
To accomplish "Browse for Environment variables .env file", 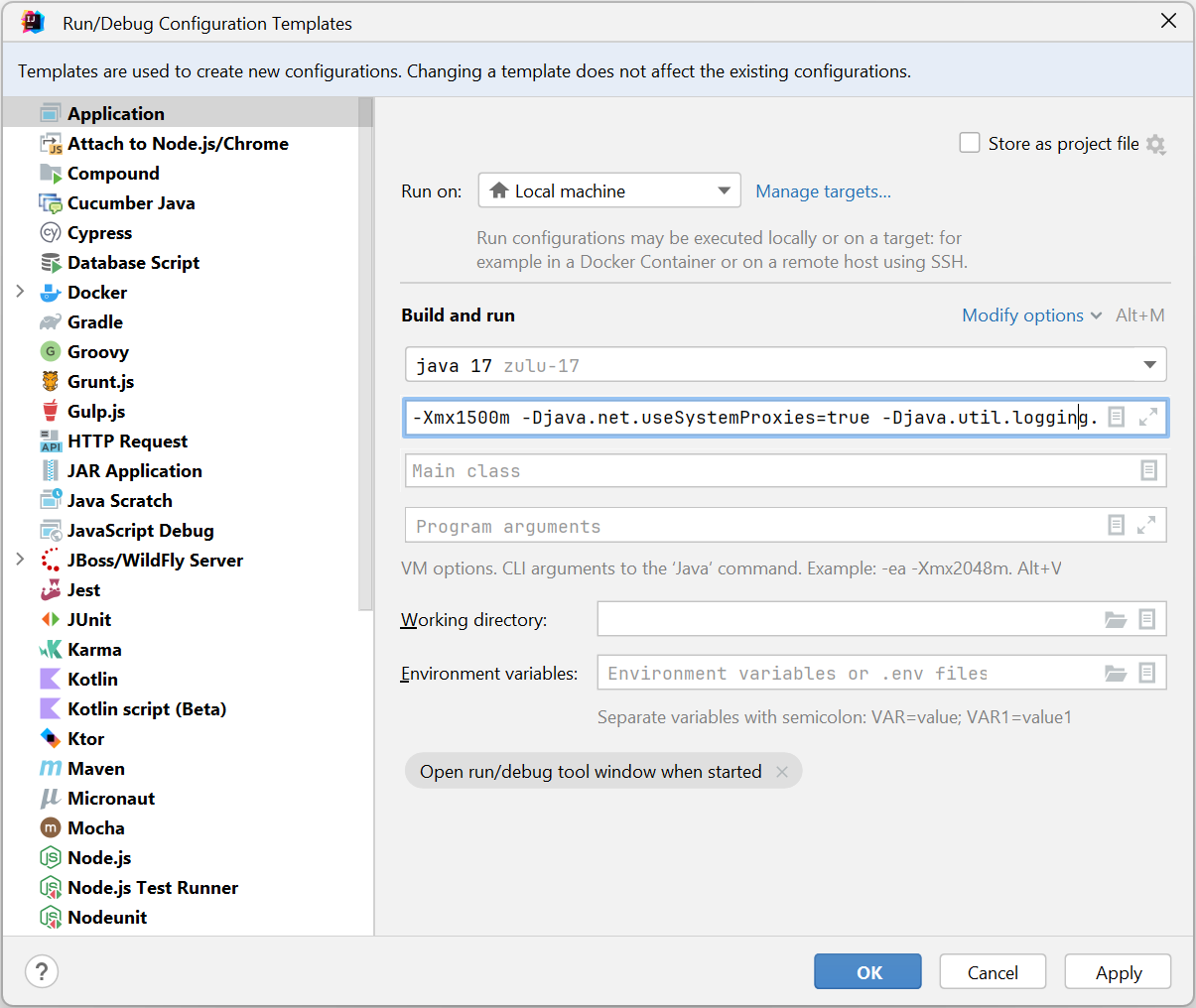I will [1117, 673].
